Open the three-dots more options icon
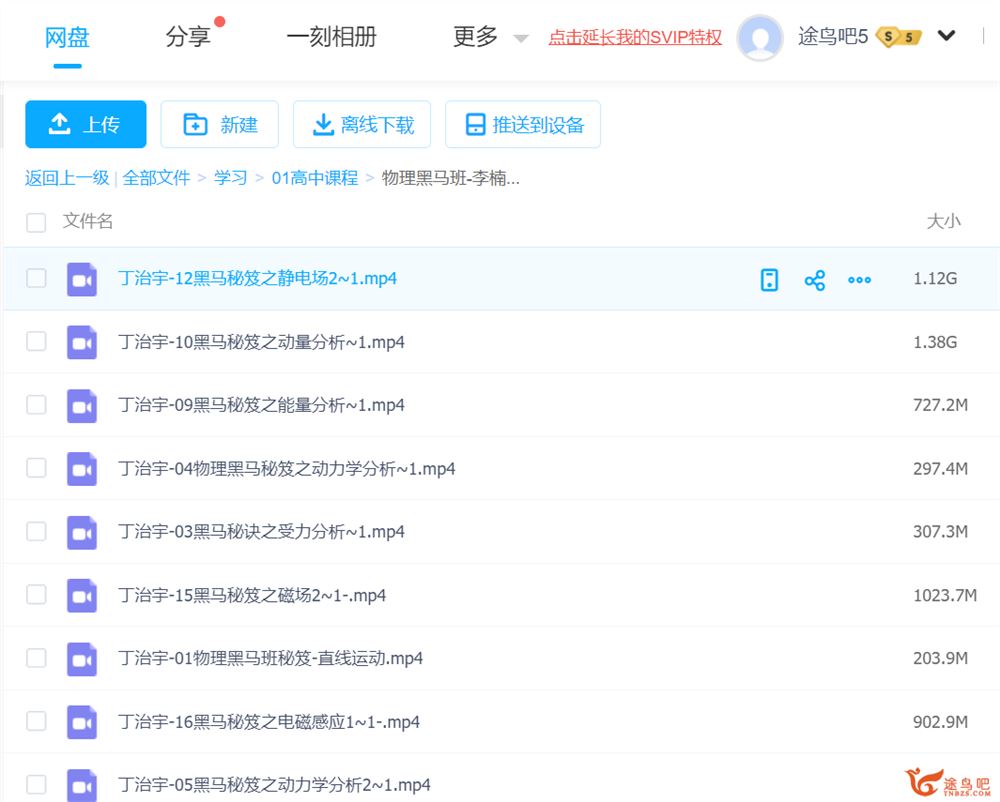The height and width of the screenshot is (802, 1000). point(859,280)
